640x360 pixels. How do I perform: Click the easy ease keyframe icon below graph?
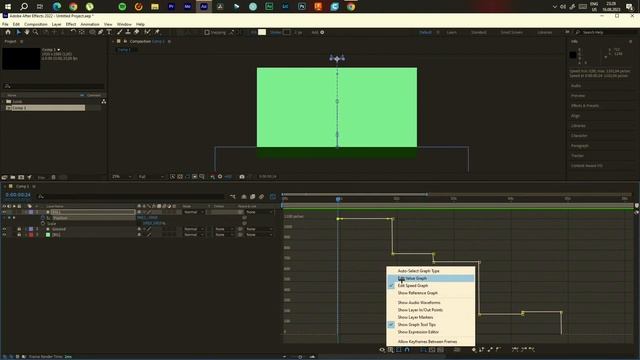515,349
